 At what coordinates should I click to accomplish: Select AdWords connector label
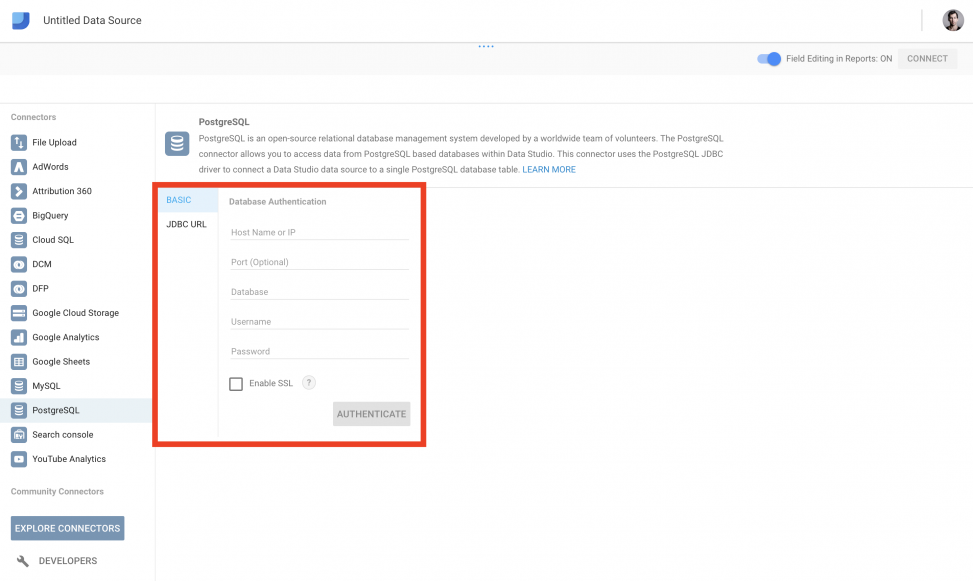pos(50,167)
